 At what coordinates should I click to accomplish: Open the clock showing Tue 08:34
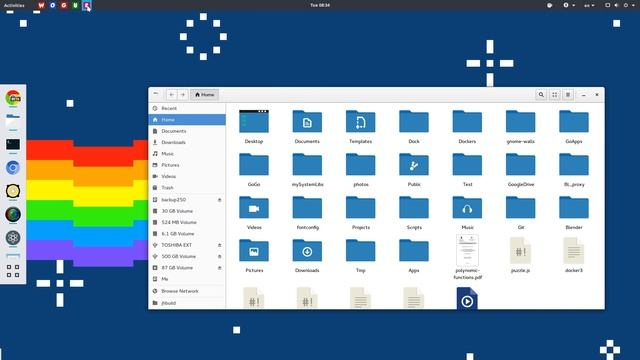coord(320,5)
